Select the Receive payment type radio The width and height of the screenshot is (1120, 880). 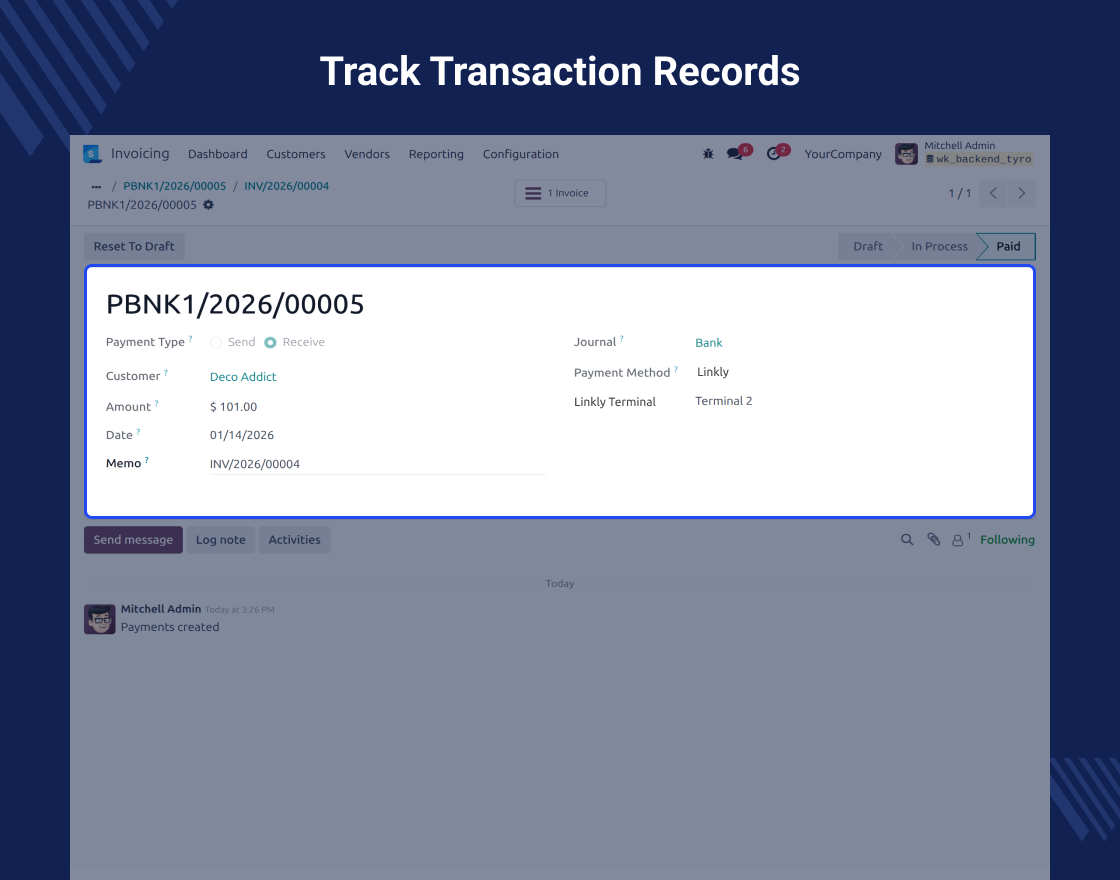click(x=270, y=343)
